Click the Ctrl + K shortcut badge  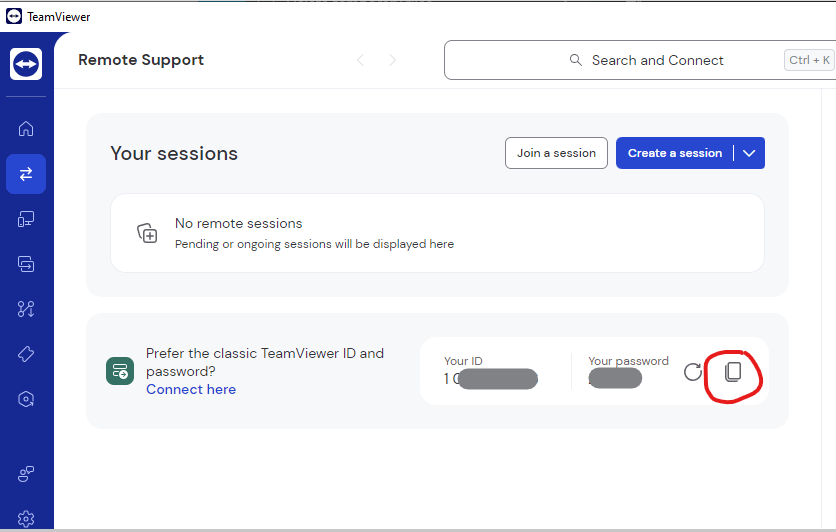click(809, 60)
